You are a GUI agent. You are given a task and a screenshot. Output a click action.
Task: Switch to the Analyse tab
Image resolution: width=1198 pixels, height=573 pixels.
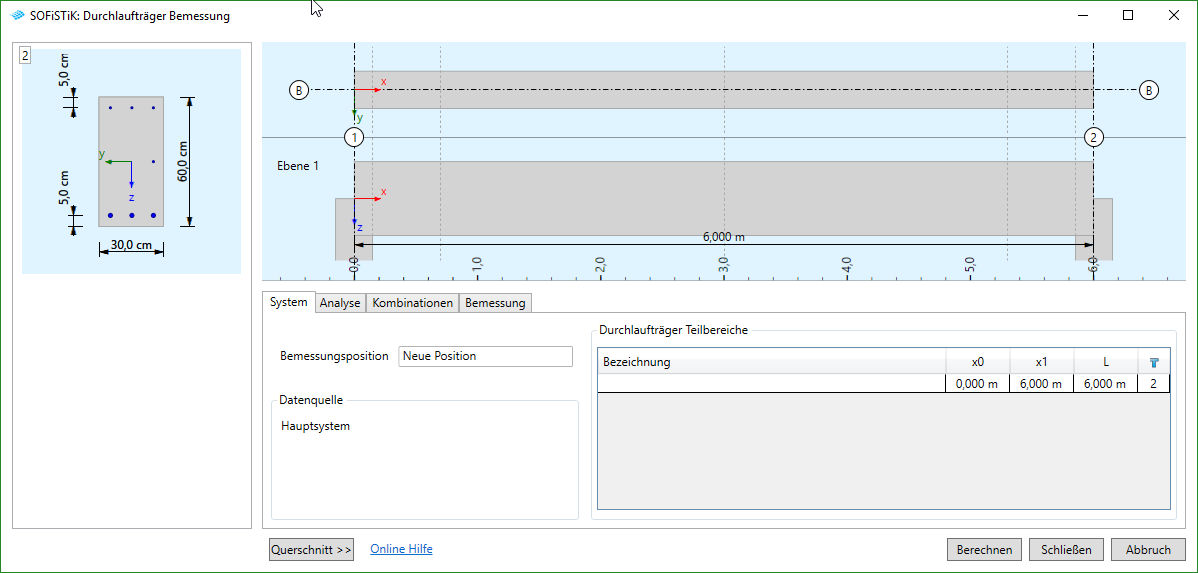click(x=340, y=303)
